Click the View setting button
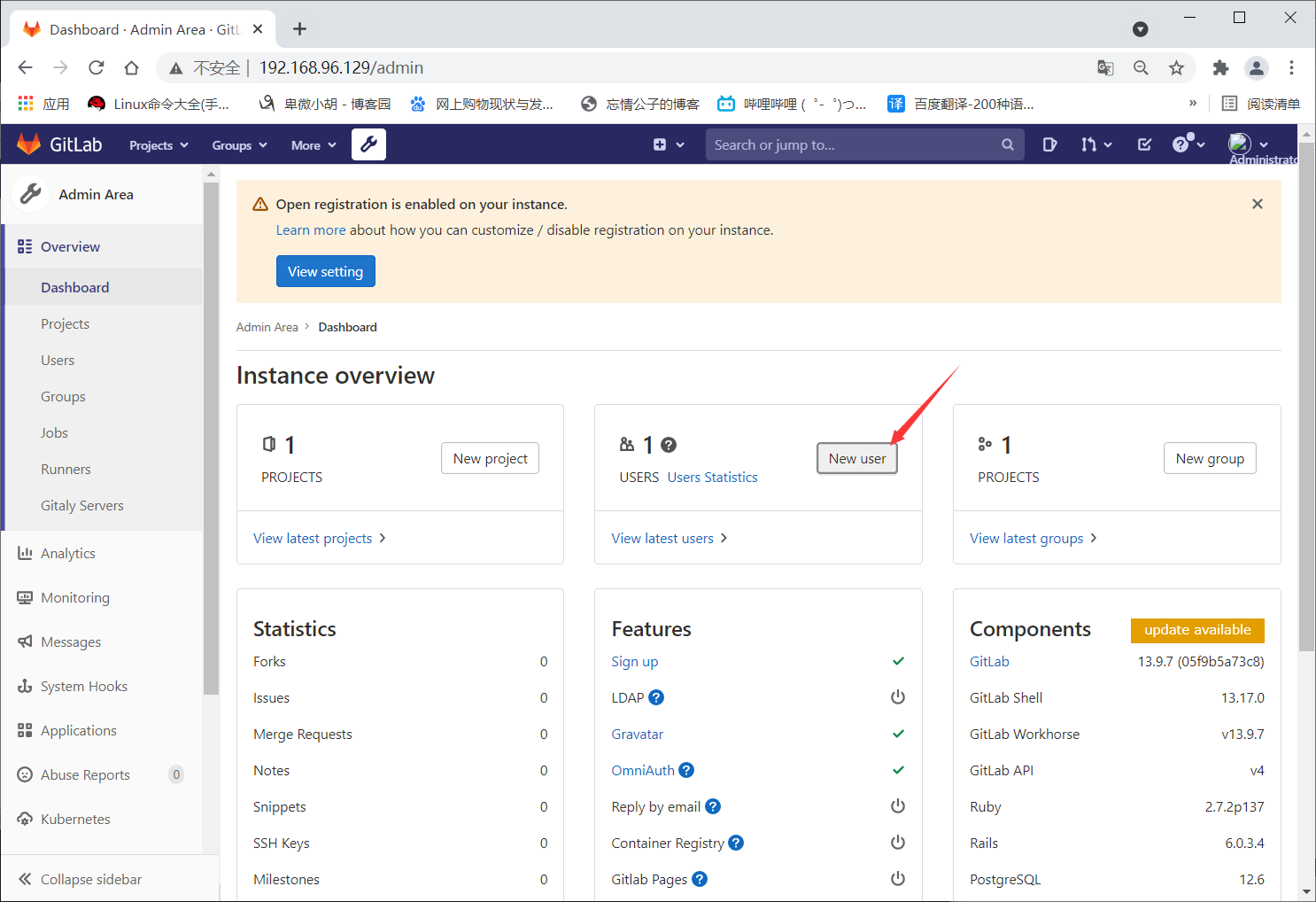The height and width of the screenshot is (902, 1316). tap(325, 271)
